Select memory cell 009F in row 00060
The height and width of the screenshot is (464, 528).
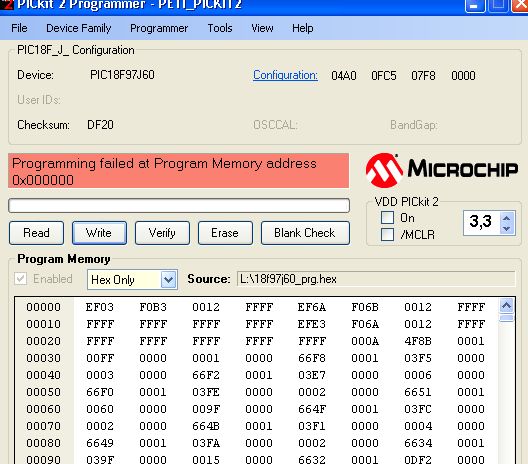pyautogui.click(x=206, y=409)
